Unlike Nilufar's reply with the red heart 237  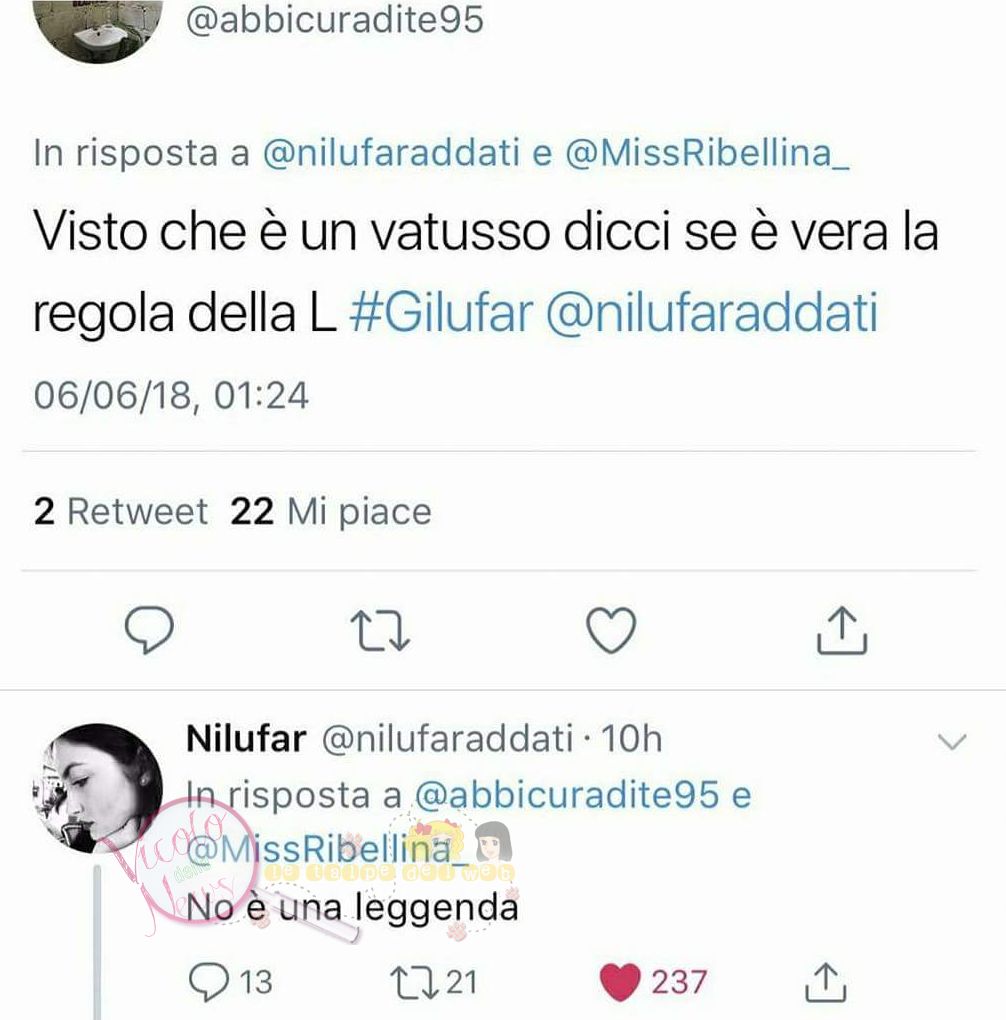[653, 982]
